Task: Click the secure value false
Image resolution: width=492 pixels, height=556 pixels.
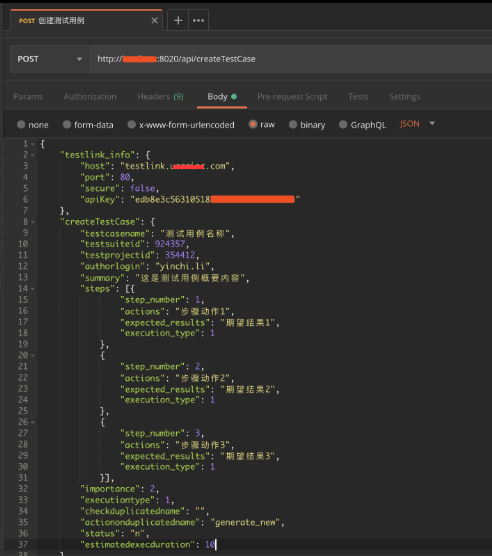Action: [142, 188]
